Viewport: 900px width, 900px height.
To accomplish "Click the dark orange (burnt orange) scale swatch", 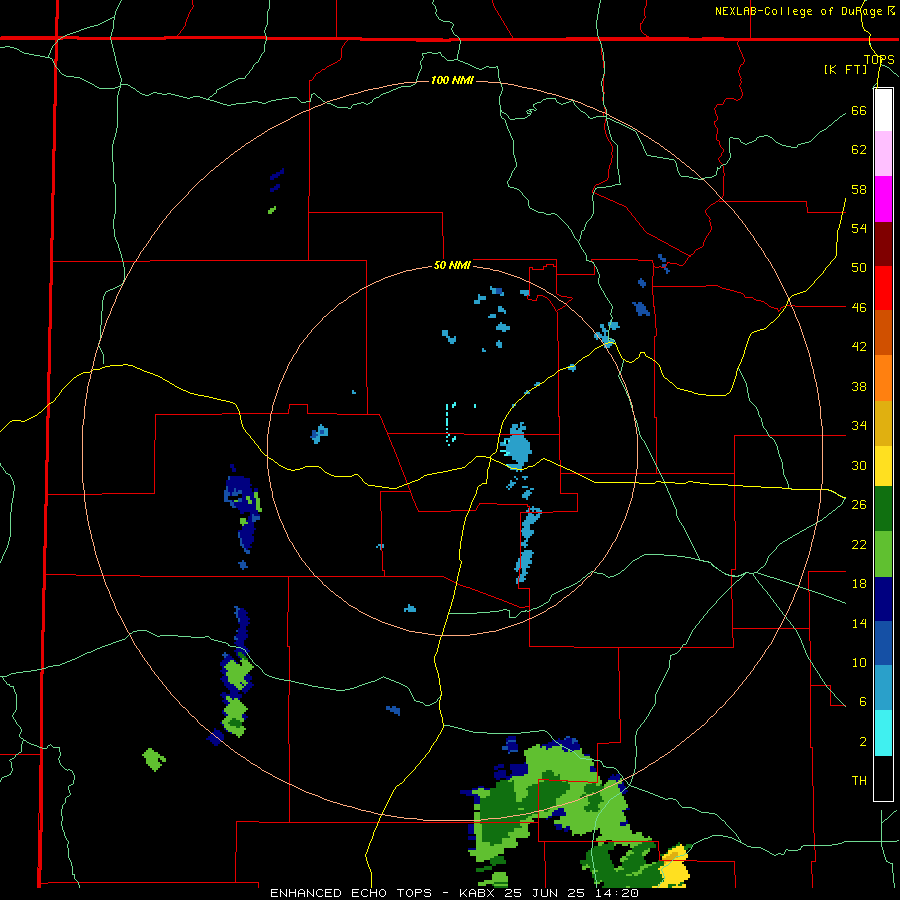I will 883,332.
